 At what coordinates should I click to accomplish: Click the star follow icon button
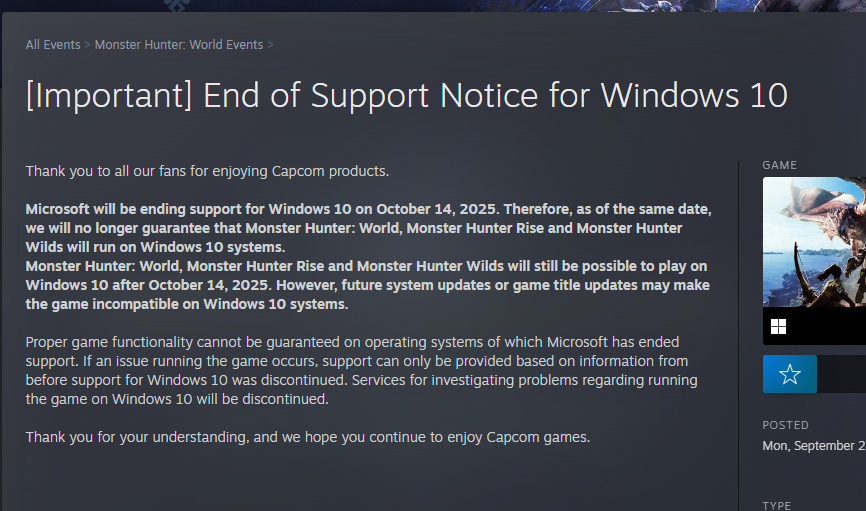pyautogui.click(x=789, y=374)
